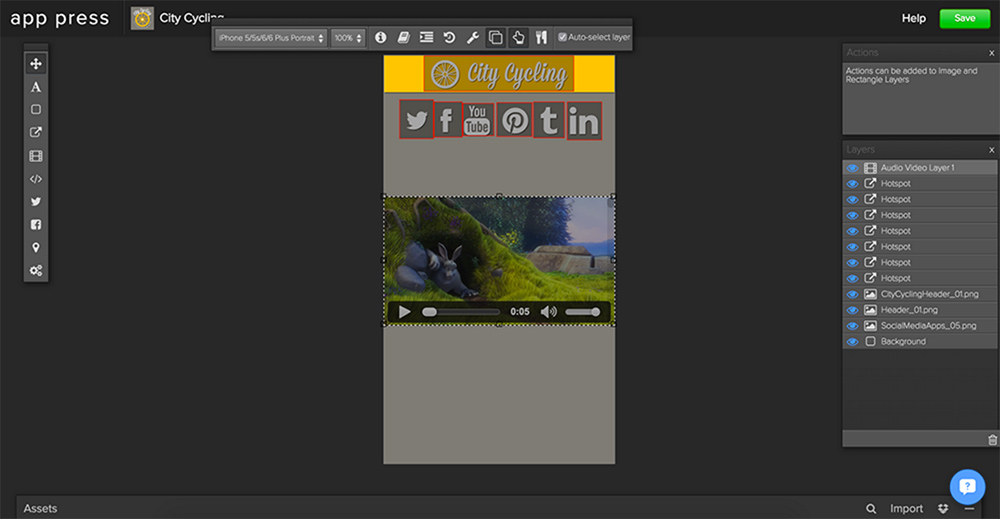Click the Tumblr hotspot on canvas

pos(548,120)
